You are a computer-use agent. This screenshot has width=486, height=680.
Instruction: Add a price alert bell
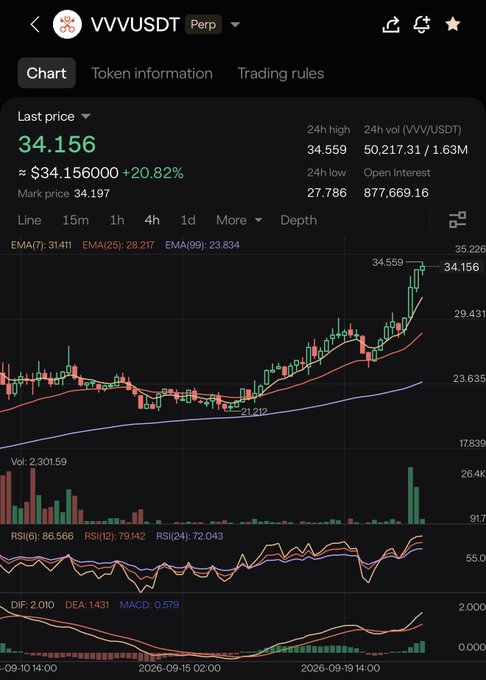[421, 24]
